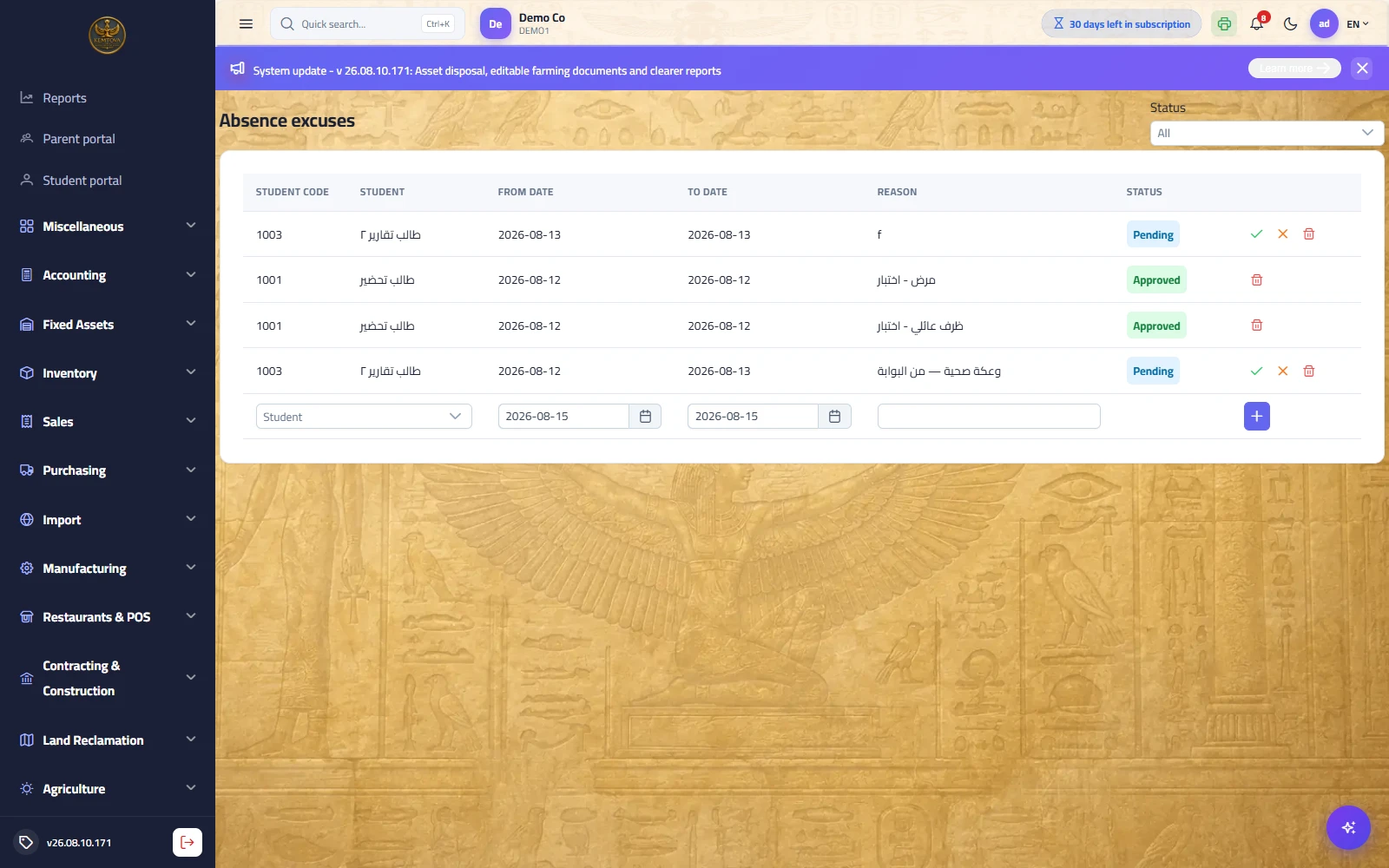Click the TO DATE column header
Image resolution: width=1389 pixels, height=868 pixels.
coord(708,192)
